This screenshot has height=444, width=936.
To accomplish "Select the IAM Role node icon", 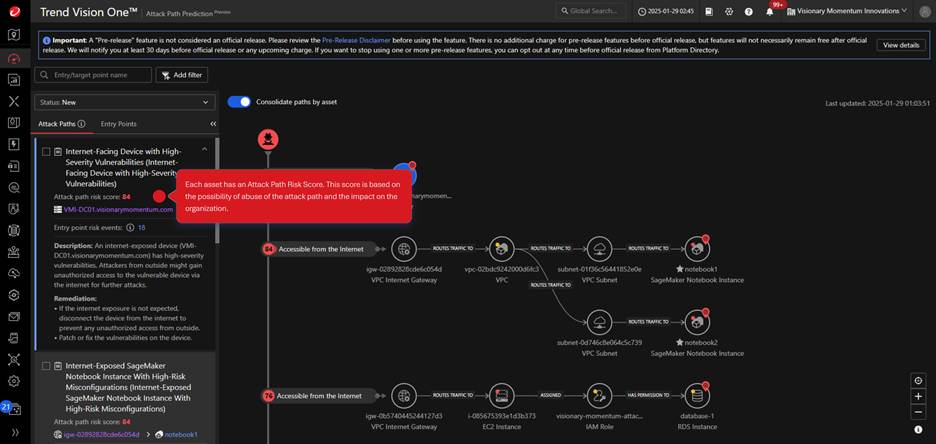I will (x=599, y=395).
